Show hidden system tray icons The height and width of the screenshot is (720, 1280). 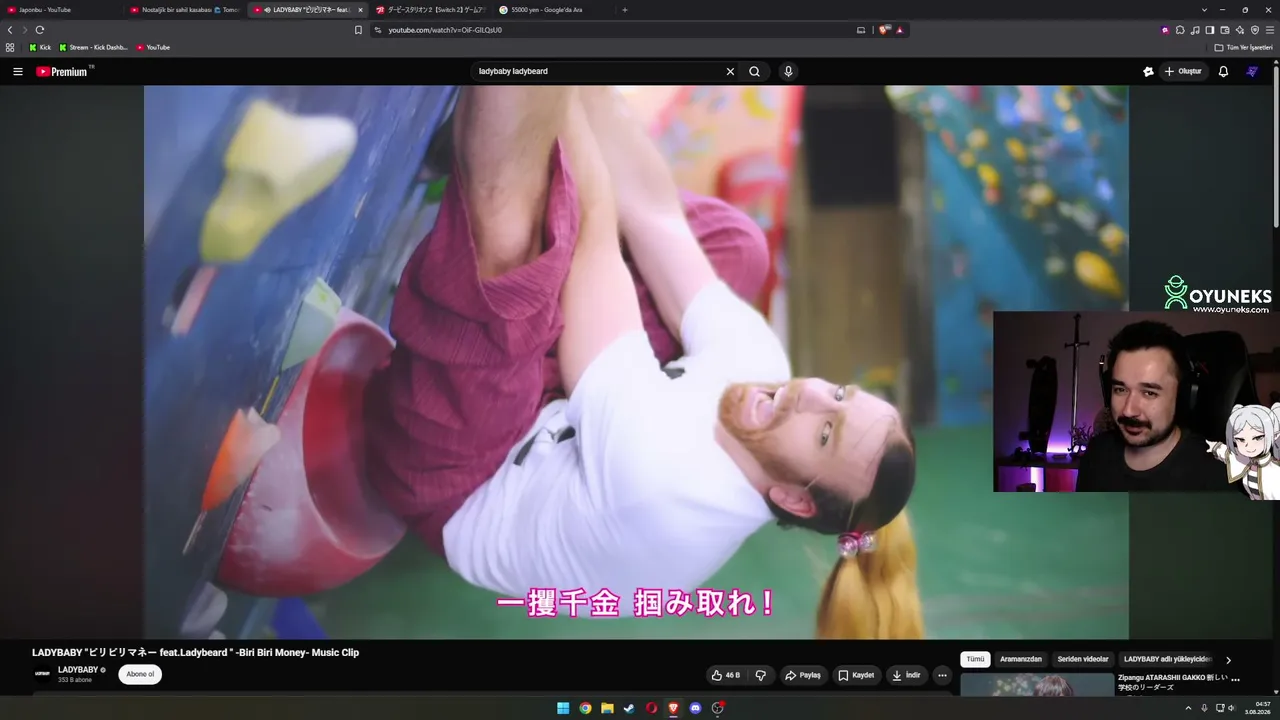coord(1188,708)
